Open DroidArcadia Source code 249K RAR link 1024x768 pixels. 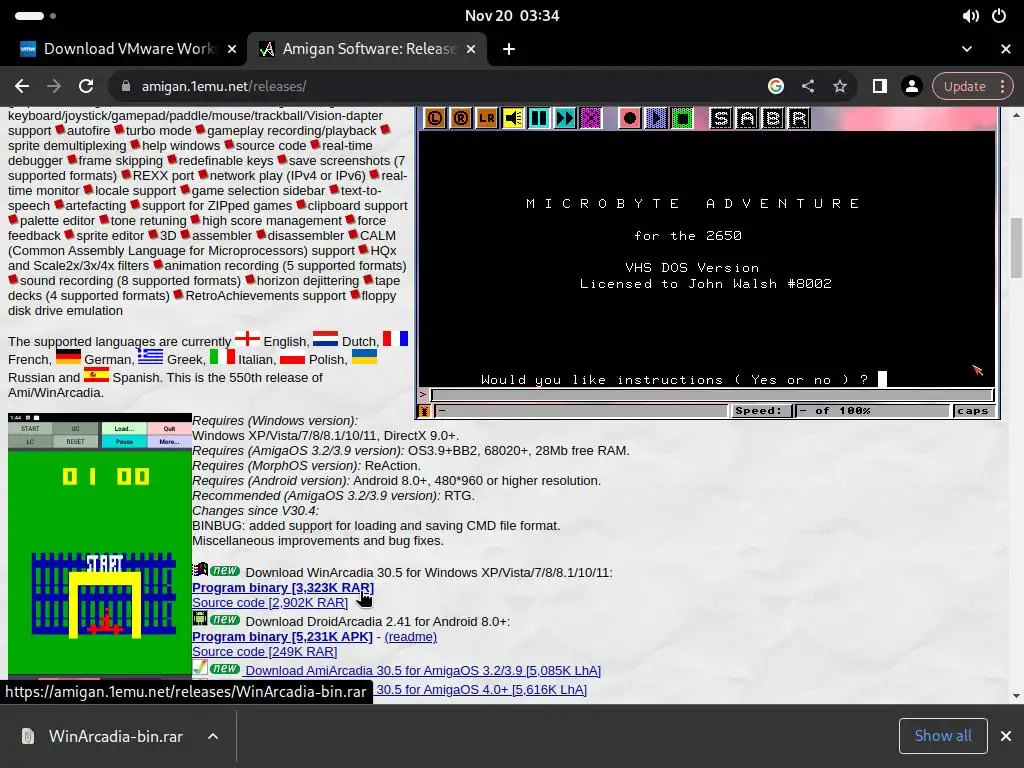click(x=264, y=652)
